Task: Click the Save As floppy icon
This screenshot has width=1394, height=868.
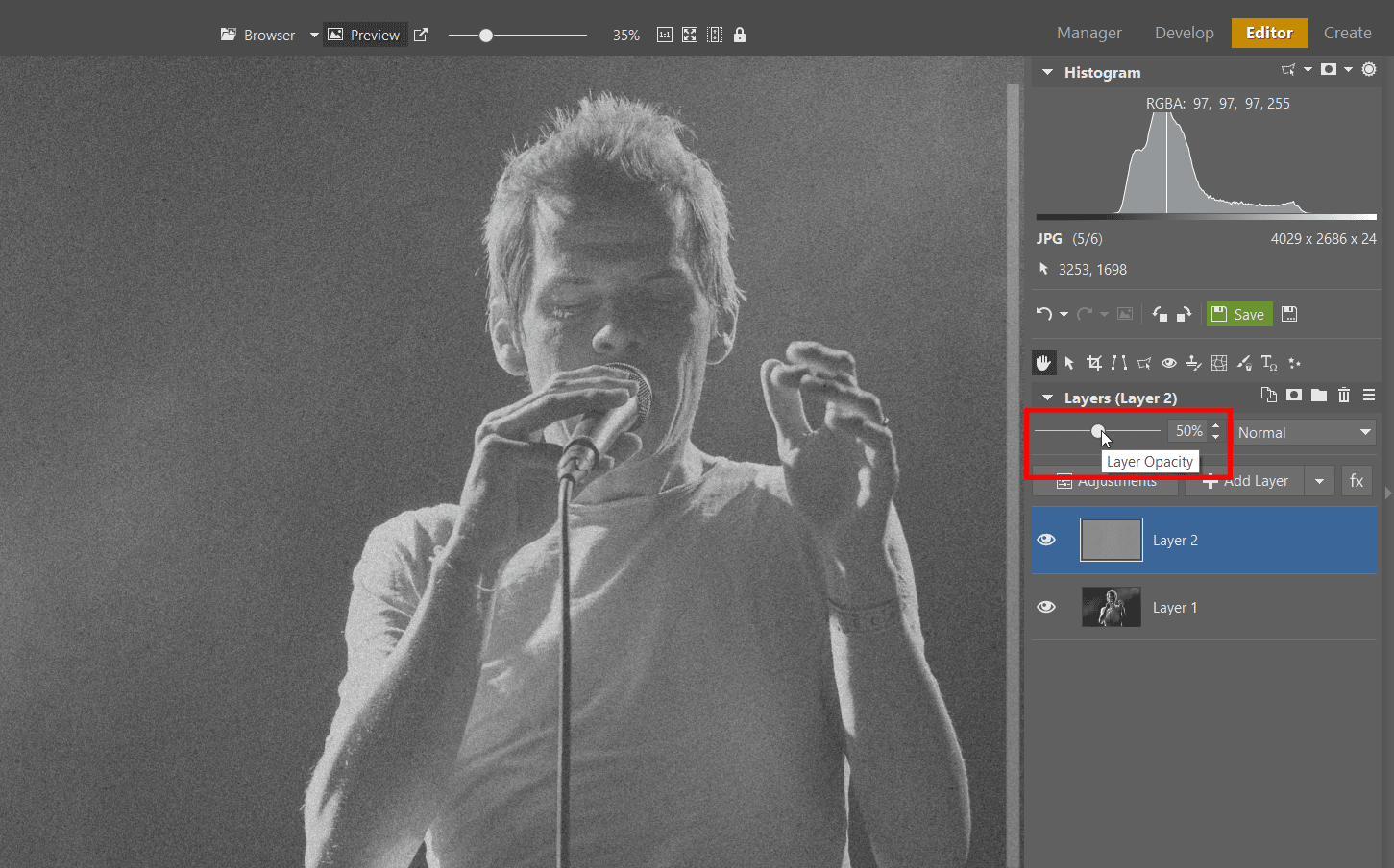Action: (1289, 314)
